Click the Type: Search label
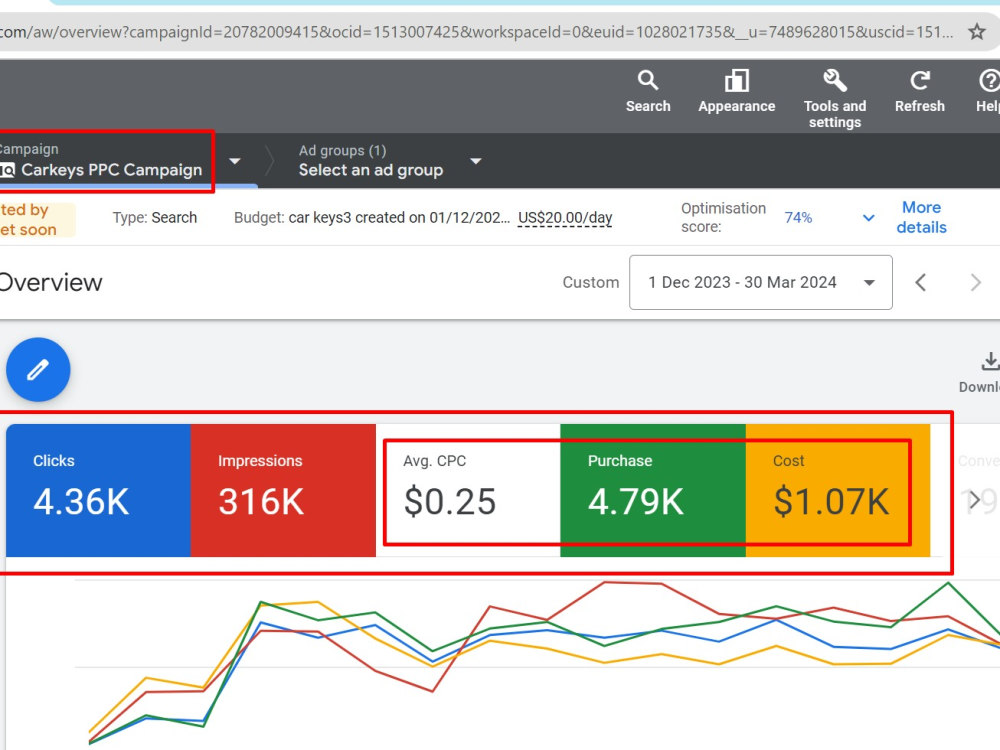This screenshot has height=750, width=1000. point(155,217)
